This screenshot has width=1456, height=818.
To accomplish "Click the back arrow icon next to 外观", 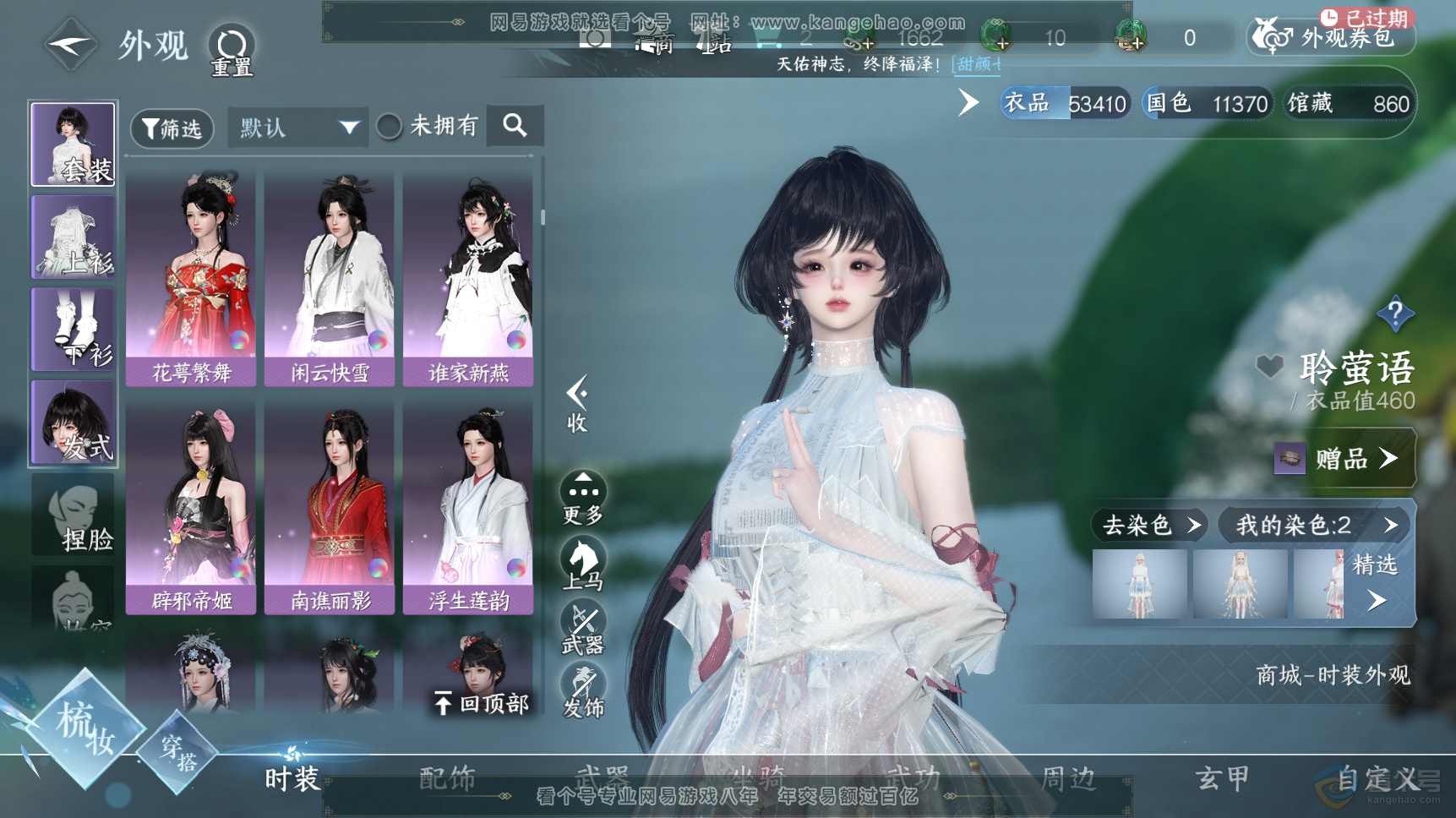I will tap(72, 45).
